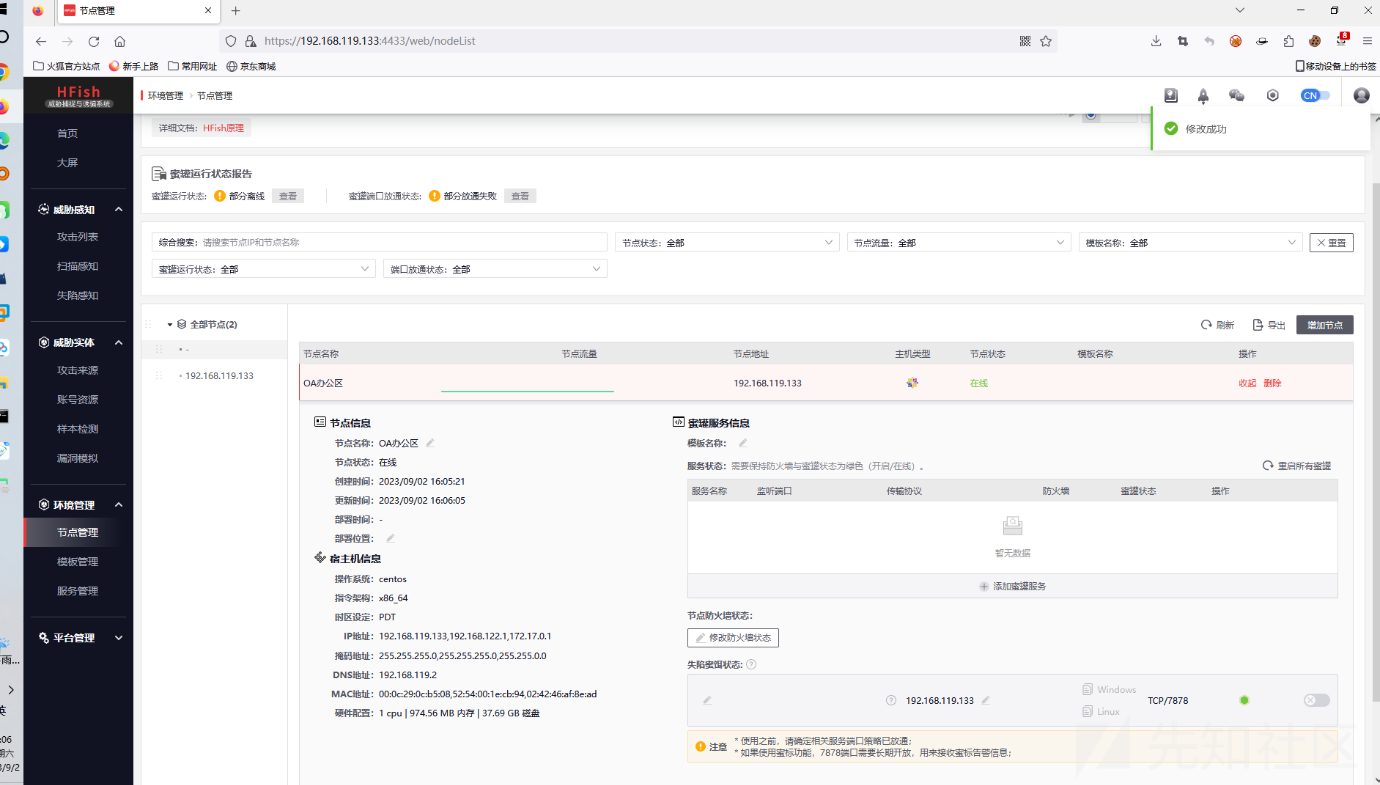Open the user avatar menu

(x=1361, y=96)
